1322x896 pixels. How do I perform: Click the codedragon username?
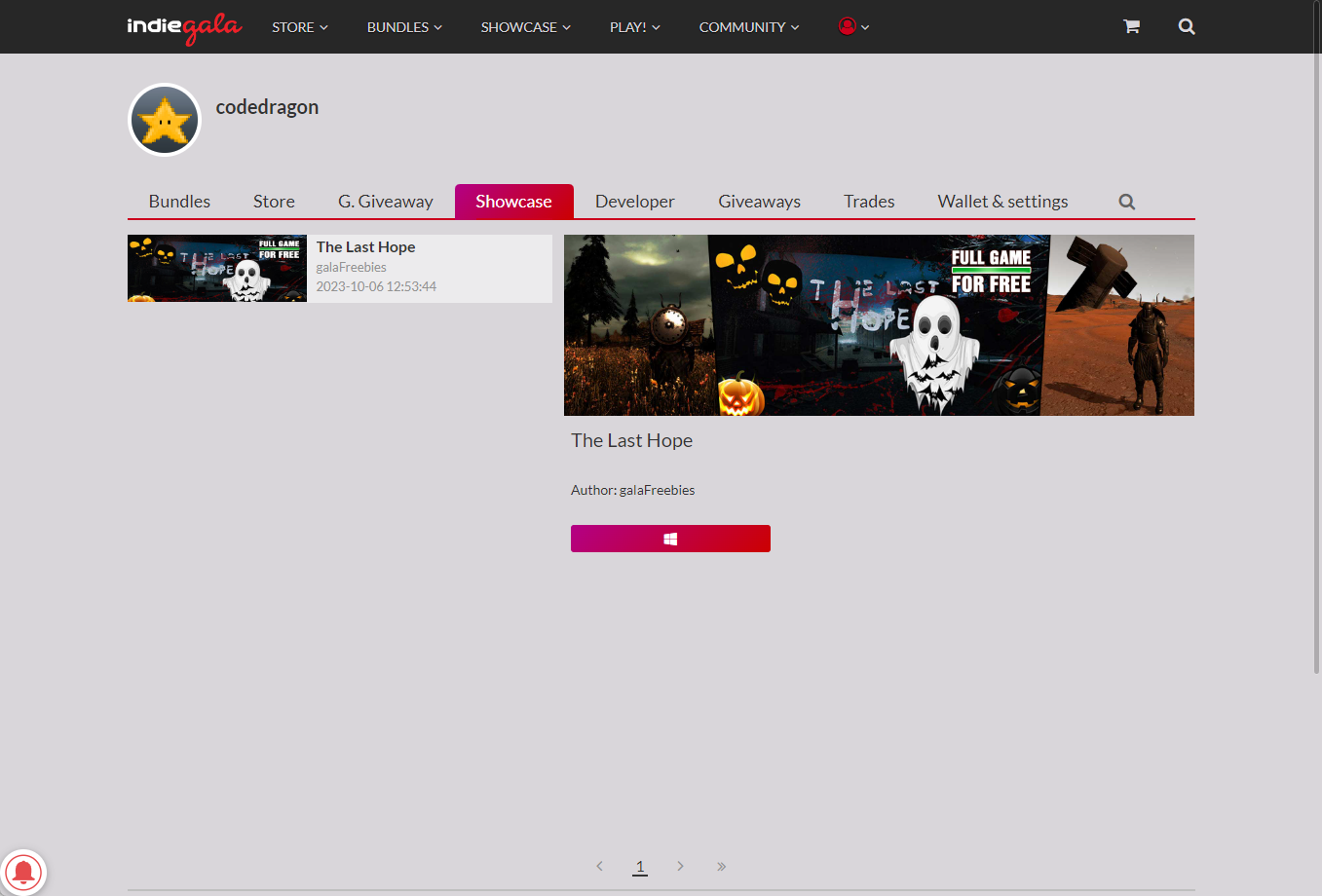(267, 107)
